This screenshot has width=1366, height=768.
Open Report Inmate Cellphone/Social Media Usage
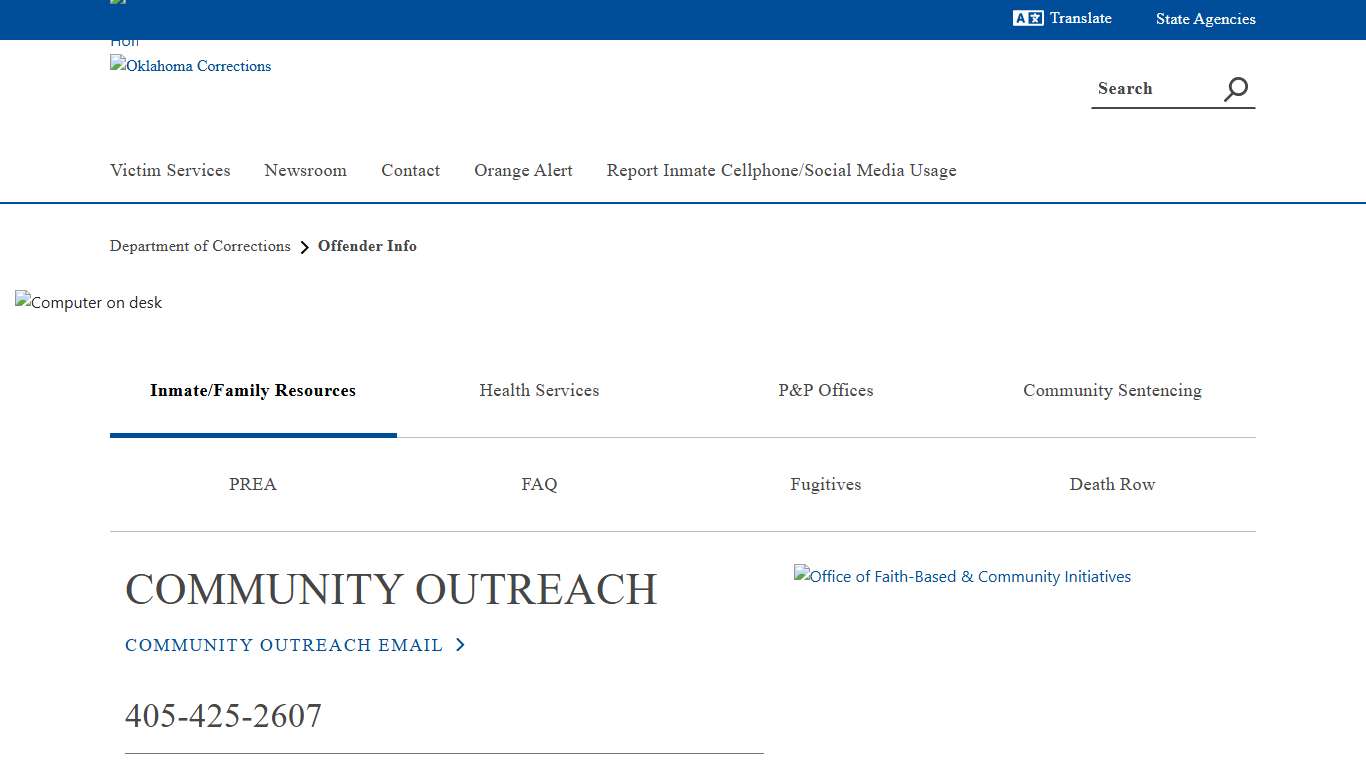pyautogui.click(x=781, y=170)
